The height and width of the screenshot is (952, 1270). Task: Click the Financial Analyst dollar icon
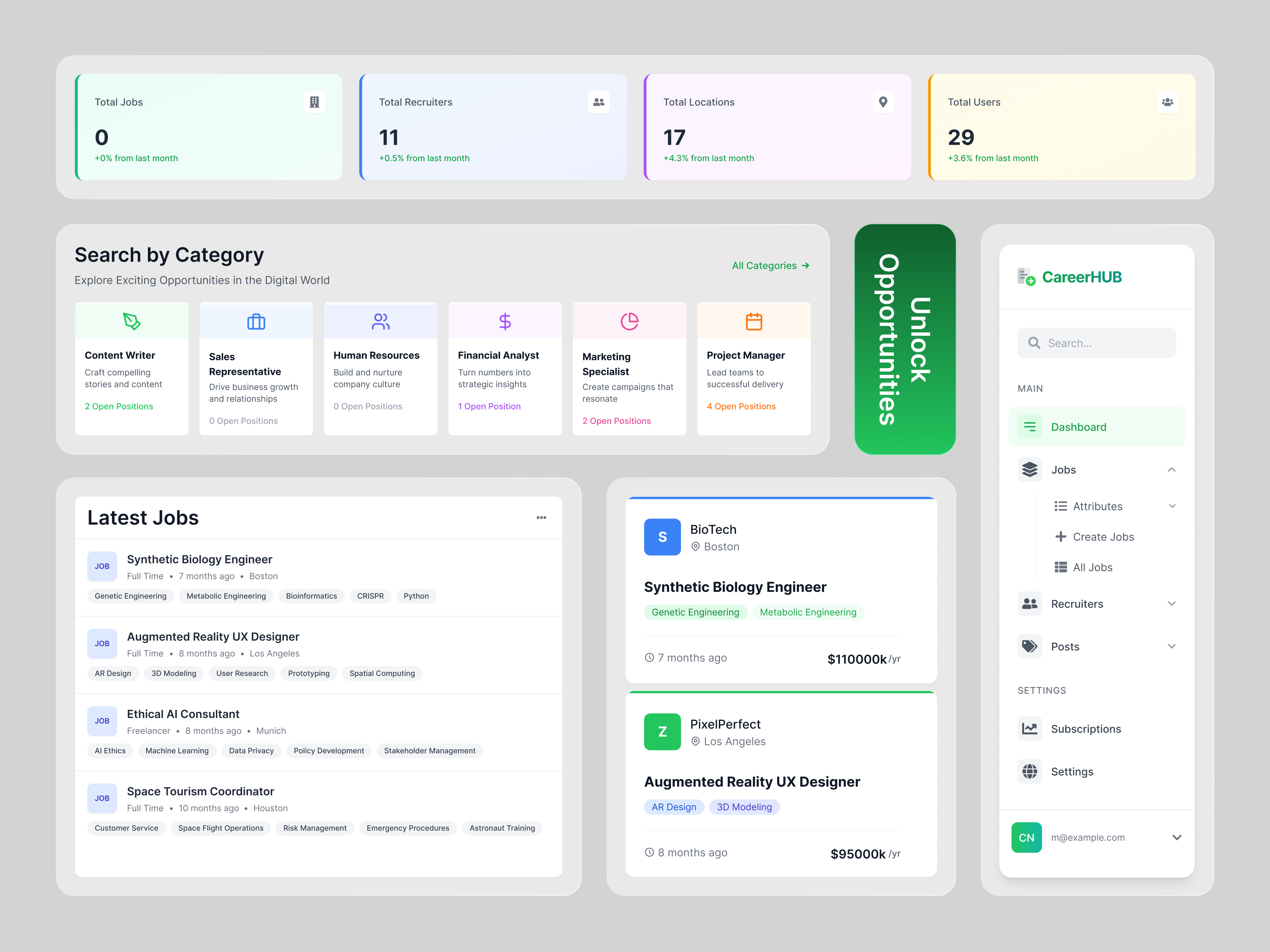pos(505,321)
